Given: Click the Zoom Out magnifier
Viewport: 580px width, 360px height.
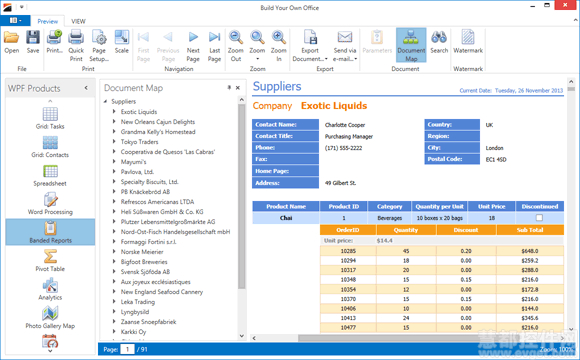Looking at the screenshot, I should click(x=236, y=37).
